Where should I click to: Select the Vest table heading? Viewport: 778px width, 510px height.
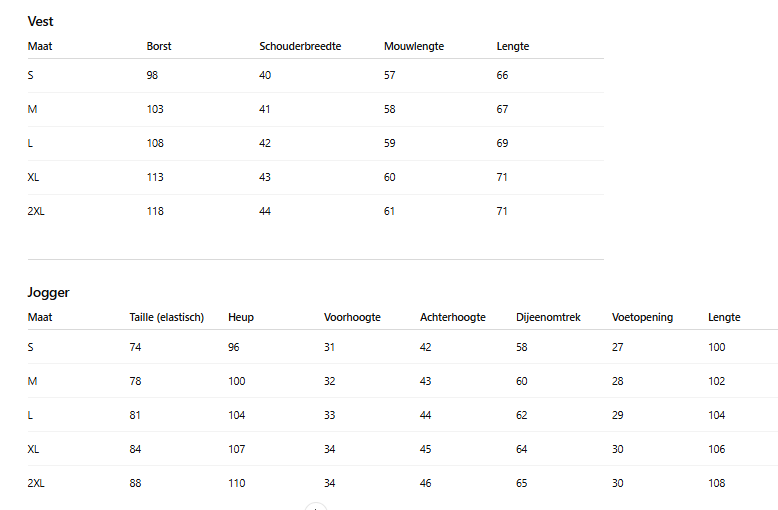point(40,21)
